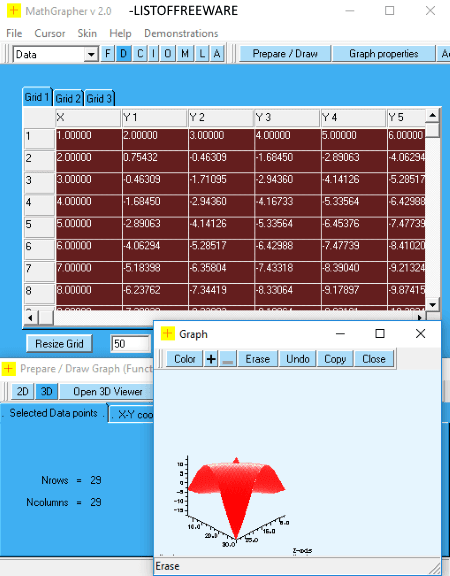
Task: Click cell value -6.45376 in Y 4
Action: tap(353, 227)
